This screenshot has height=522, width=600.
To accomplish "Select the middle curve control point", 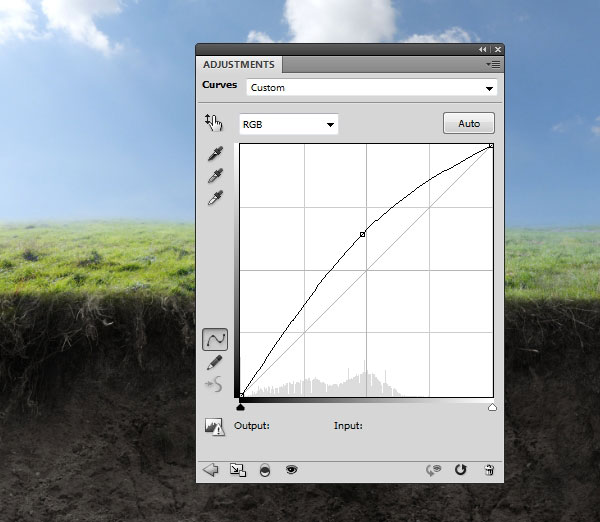I will (x=362, y=234).
